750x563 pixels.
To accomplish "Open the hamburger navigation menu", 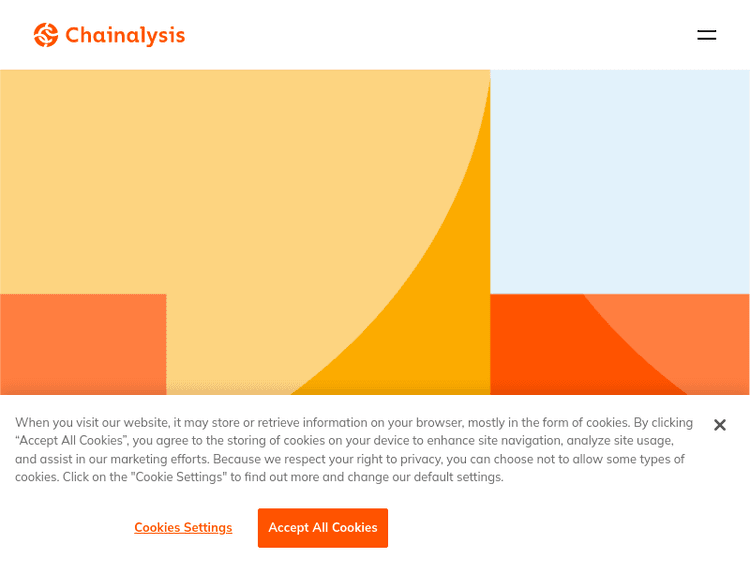I will [706, 35].
